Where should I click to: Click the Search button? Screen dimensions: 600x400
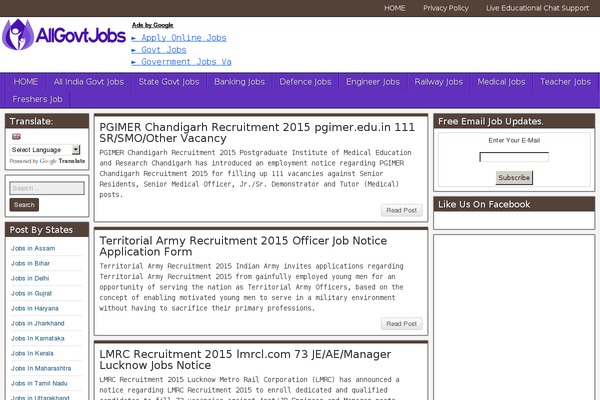pyautogui.click(x=24, y=205)
